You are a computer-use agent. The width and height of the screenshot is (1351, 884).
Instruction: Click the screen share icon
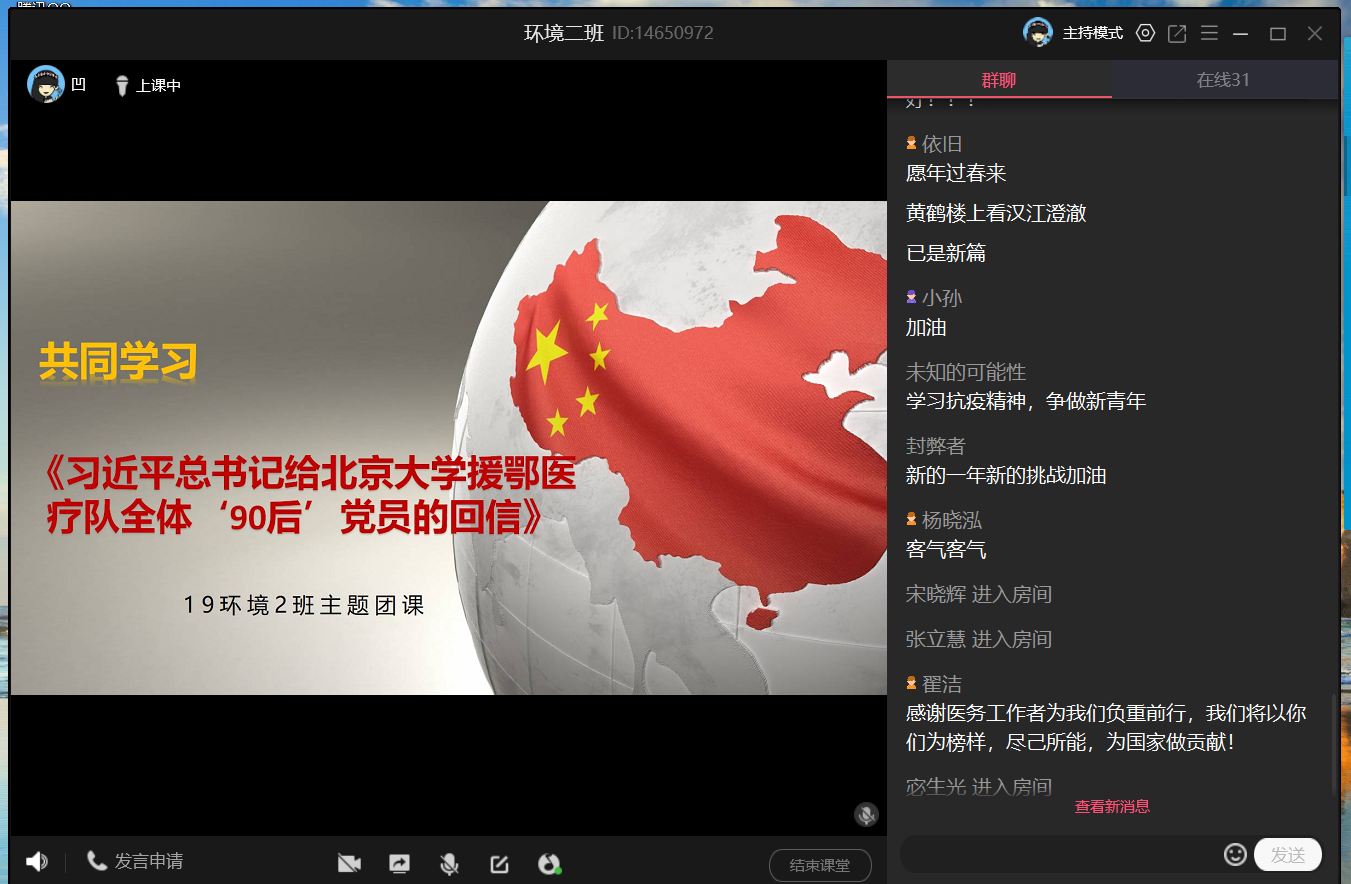click(399, 863)
